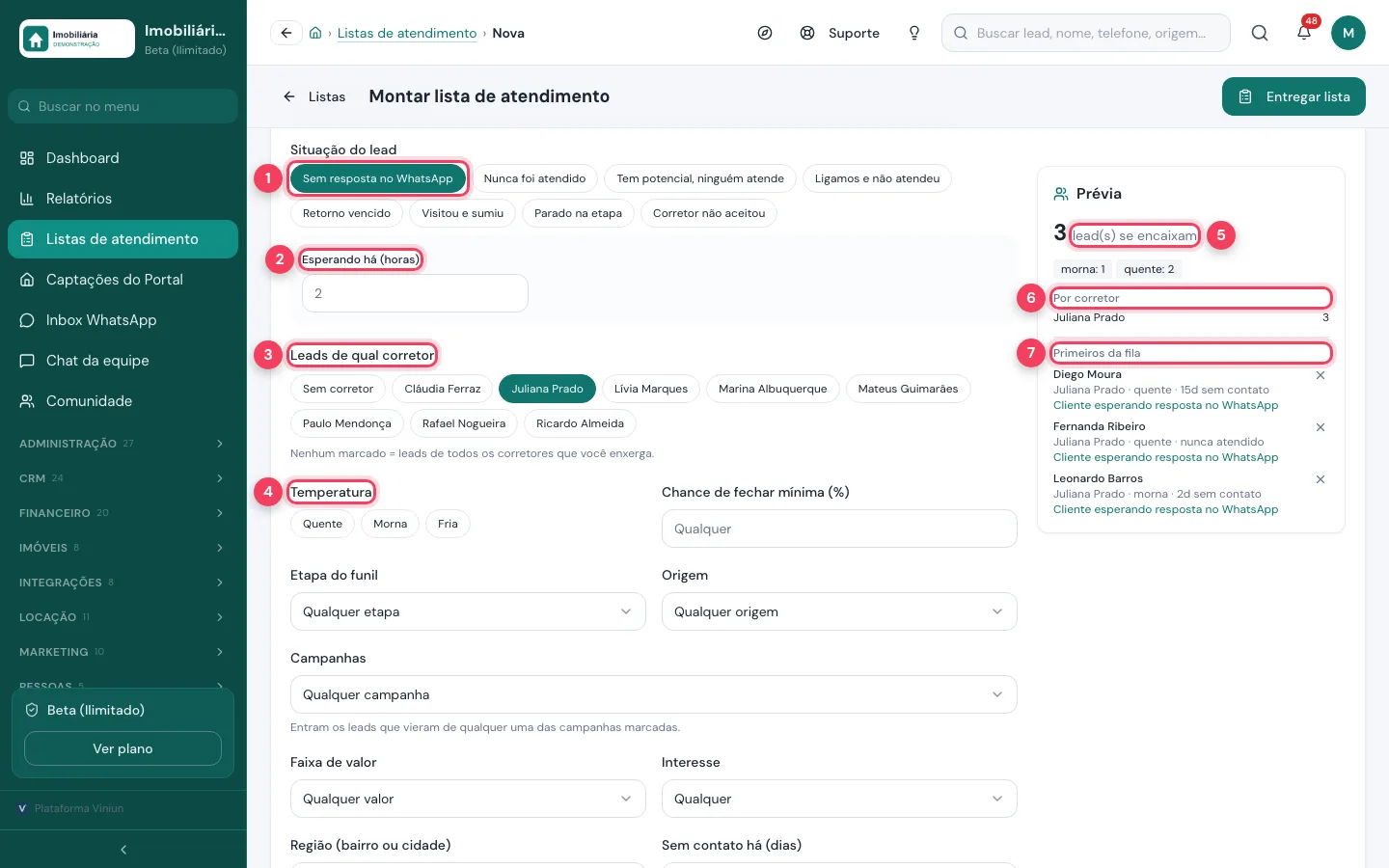Focus the 'Esperando há (horas)' input
The width and height of the screenshot is (1389, 868).
pyautogui.click(x=415, y=293)
